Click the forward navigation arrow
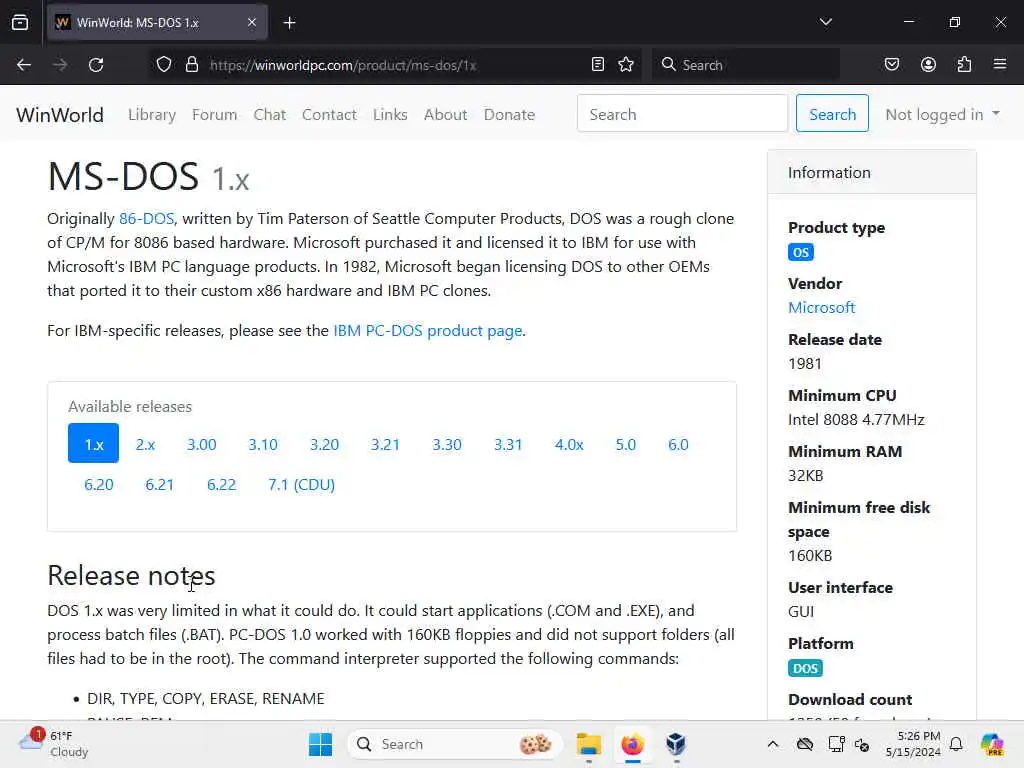 59,65
